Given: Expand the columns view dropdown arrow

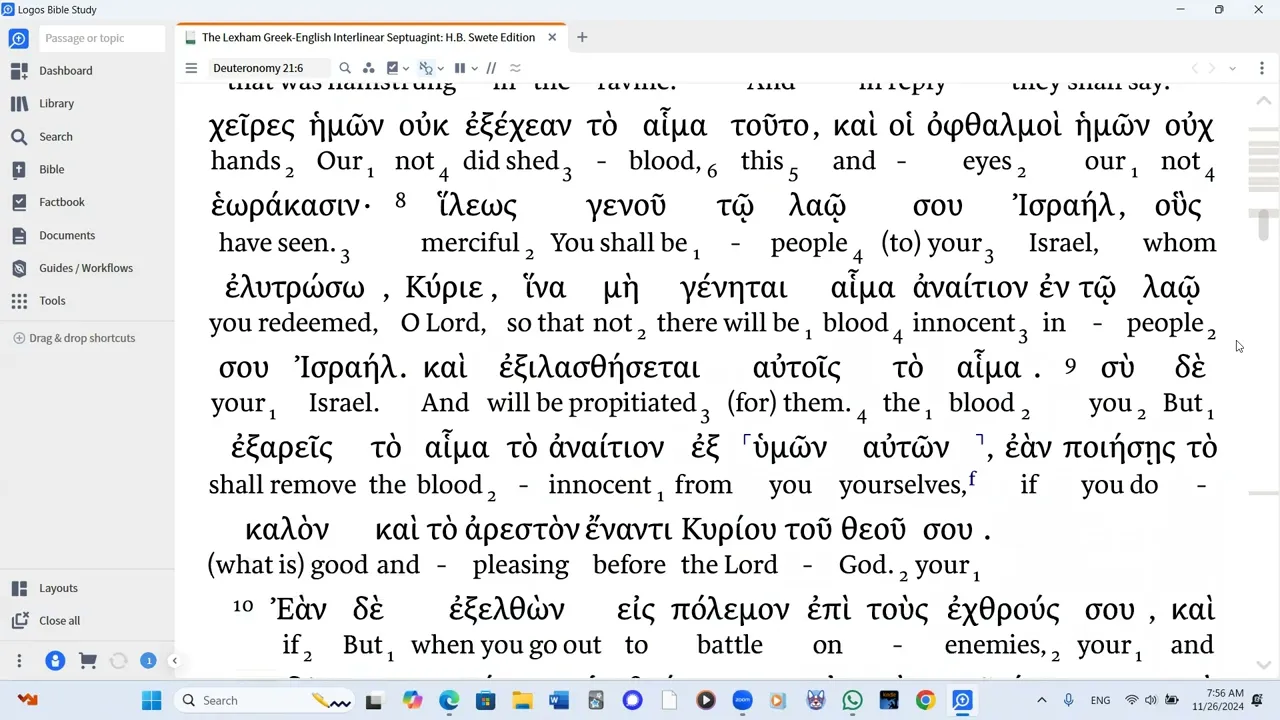Looking at the screenshot, I should coord(474,69).
